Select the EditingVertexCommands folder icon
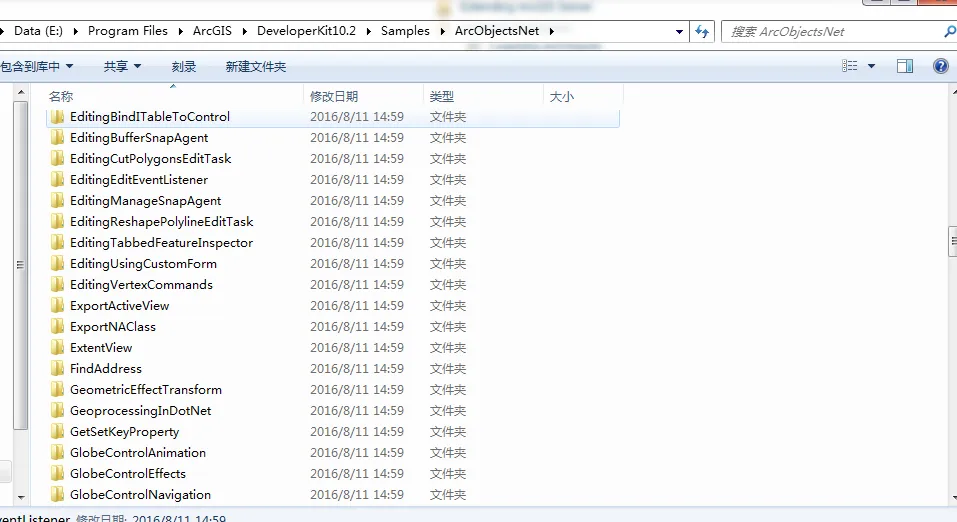Image resolution: width=957 pixels, height=522 pixels. [x=57, y=285]
